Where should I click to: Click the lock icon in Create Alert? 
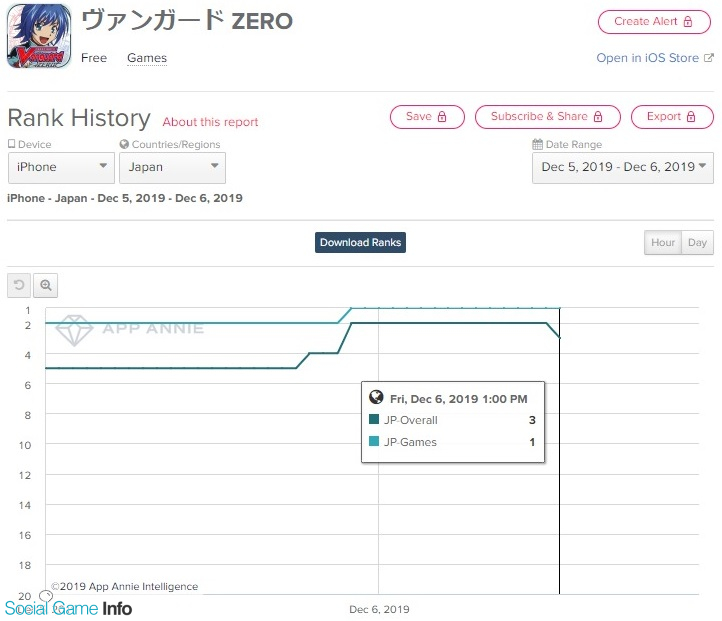pos(688,22)
